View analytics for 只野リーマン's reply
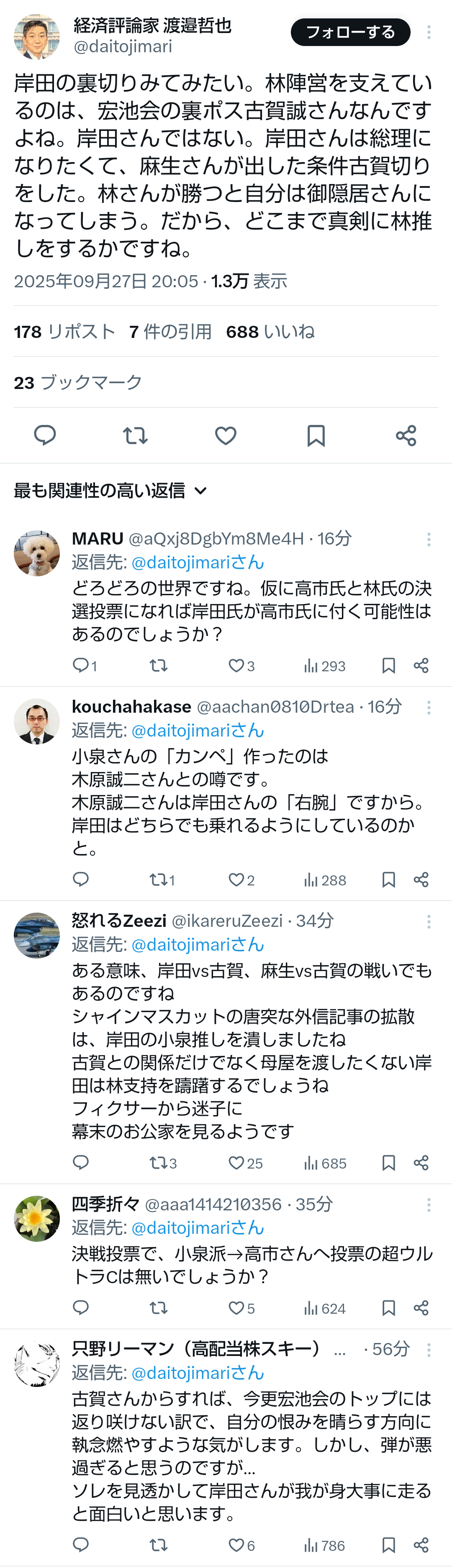 [x=324, y=1545]
